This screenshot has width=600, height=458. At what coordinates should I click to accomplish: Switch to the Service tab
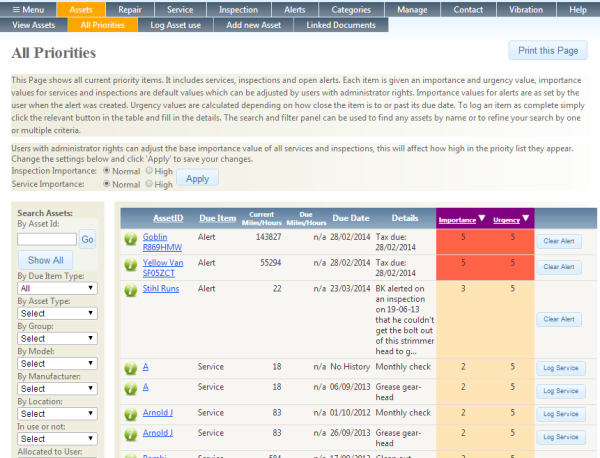tap(180, 10)
